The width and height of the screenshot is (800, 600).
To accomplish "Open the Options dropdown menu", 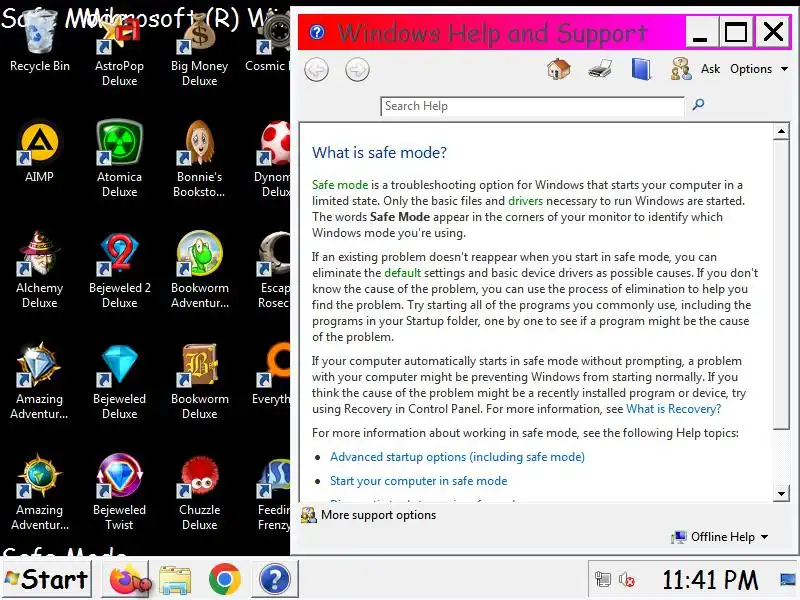I will click(x=759, y=69).
